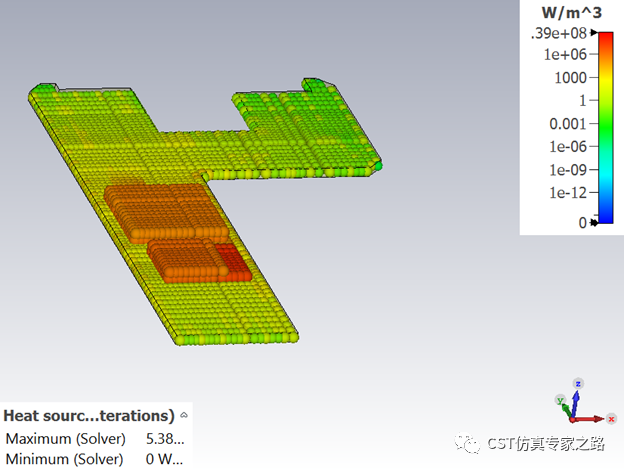Click the minimum value 0 W...
This screenshot has width=624, height=471.
coord(164,459)
